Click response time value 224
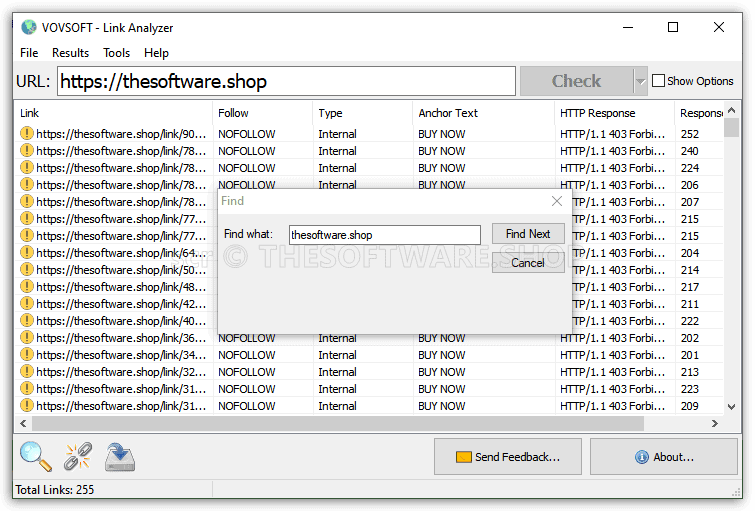755x511 pixels. 690,168
